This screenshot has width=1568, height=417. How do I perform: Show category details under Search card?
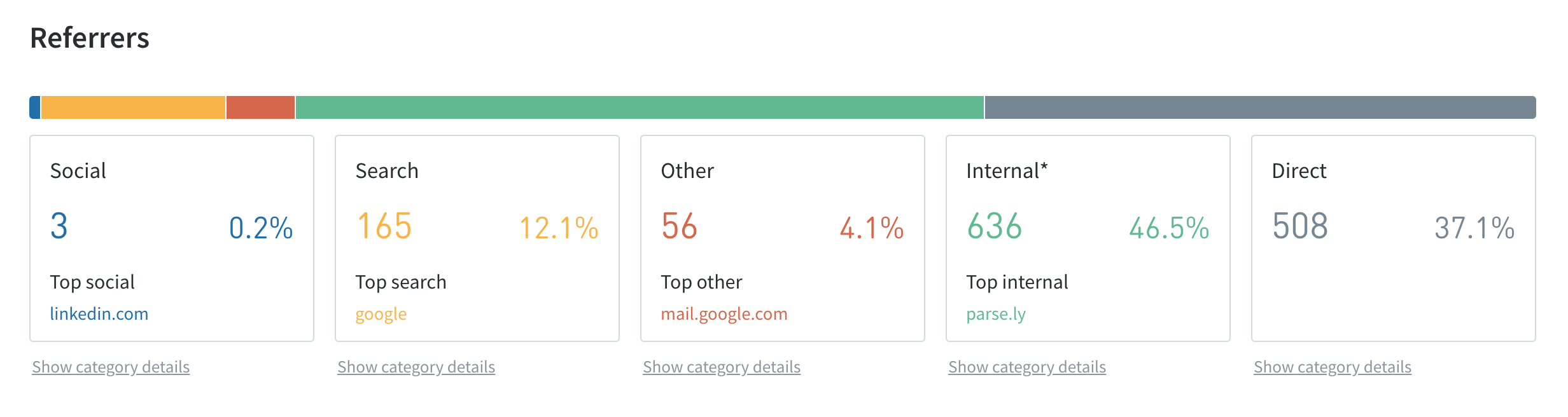(416, 367)
